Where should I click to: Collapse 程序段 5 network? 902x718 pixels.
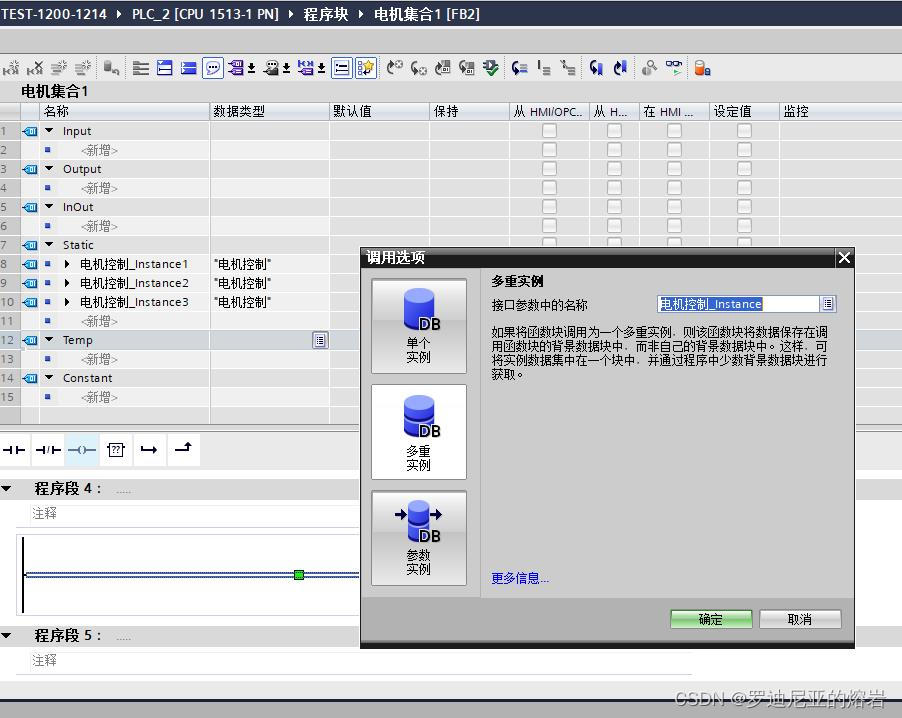(x=7, y=636)
